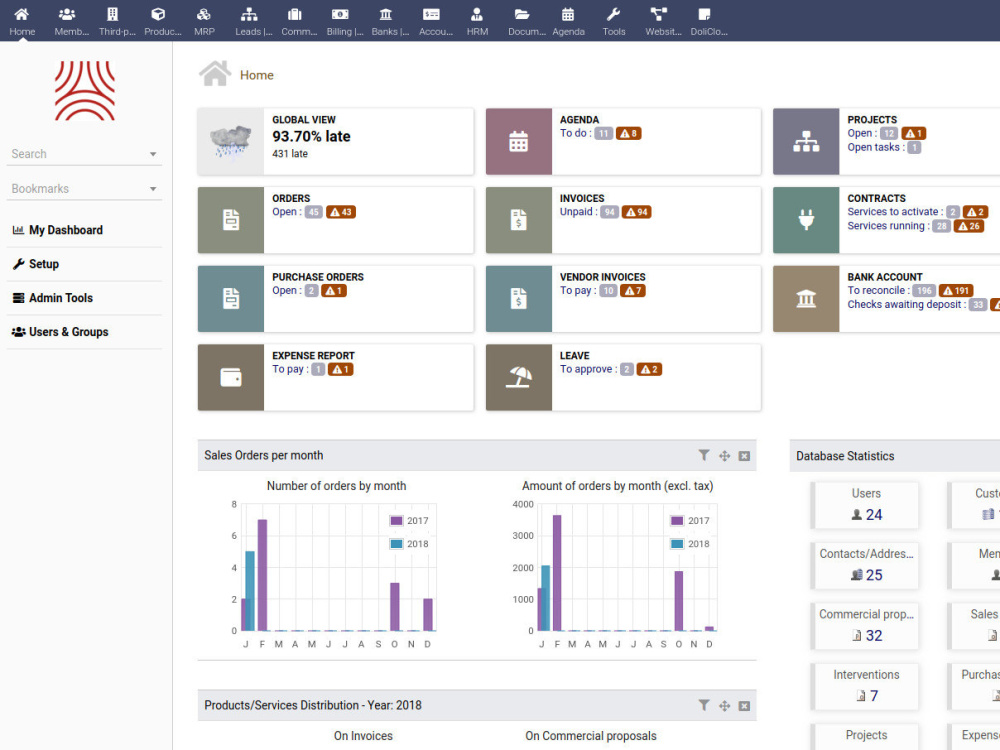The height and width of the screenshot is (750, 1000).
Task: Open 'Services running' contracts link
Action: 888,226
